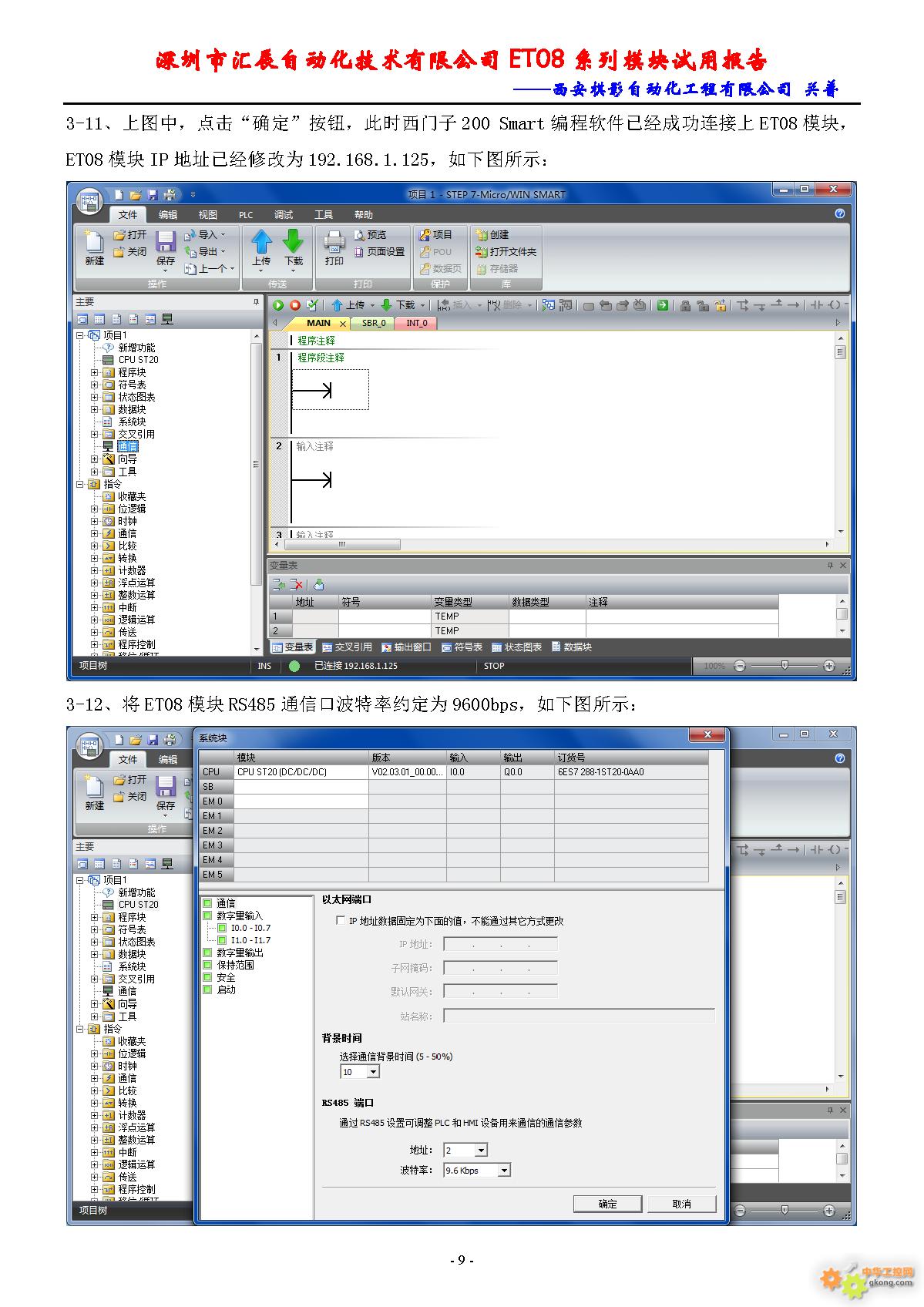Click the first 符号 cell in the variable table
This screenshot has width=924, height=1307.
coord(385,617)
